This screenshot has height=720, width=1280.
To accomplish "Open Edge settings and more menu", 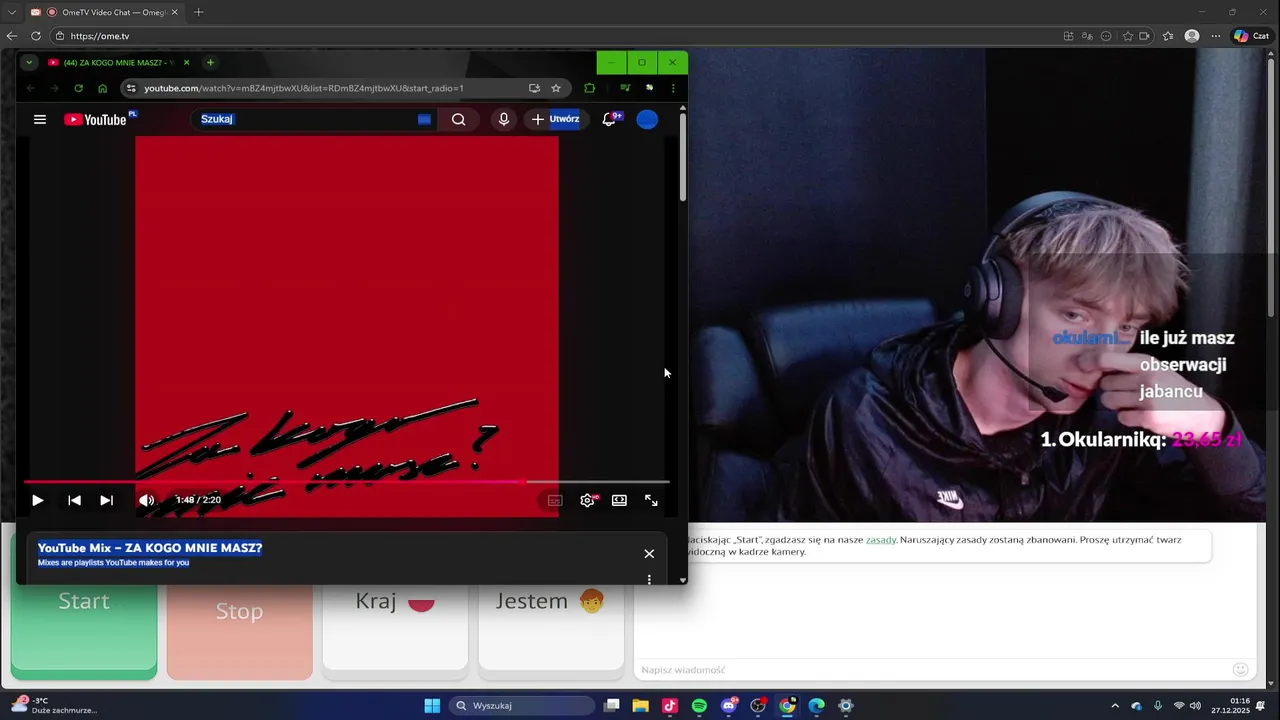I will (x=1216, y=36).
